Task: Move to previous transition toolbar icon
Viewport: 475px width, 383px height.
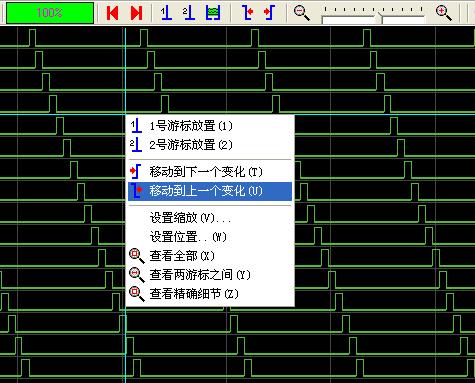Action: 247,13
